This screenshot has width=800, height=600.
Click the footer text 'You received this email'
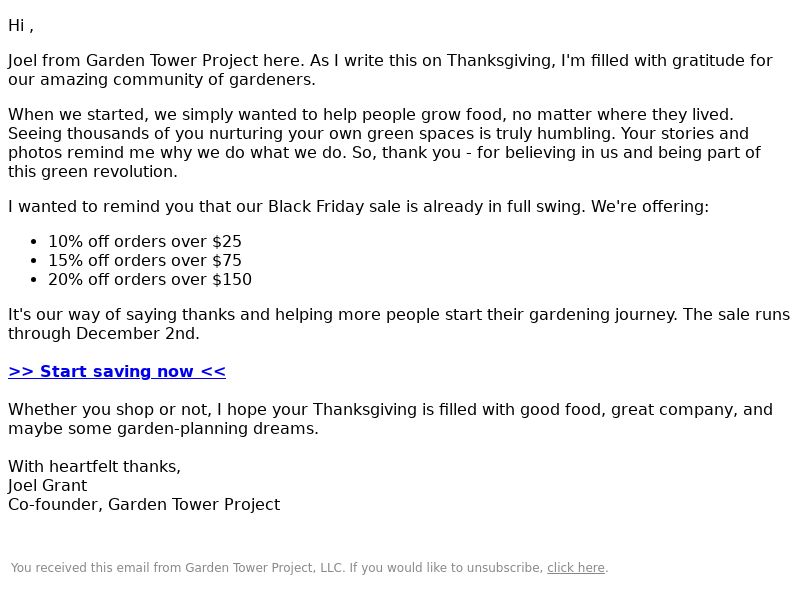click(276, 568)
